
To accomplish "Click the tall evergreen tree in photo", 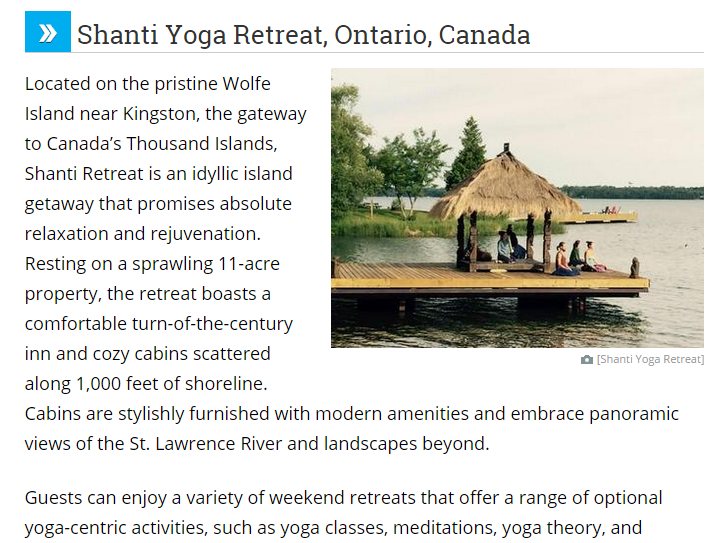I will click(469, 153).
